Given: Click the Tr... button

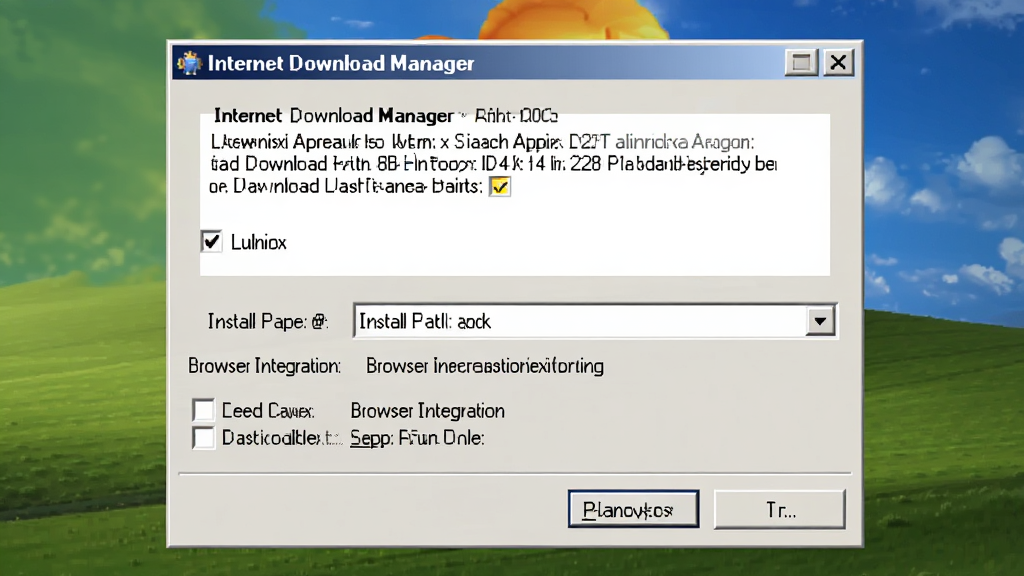Looking at the screenshot, I should (780, 509).
